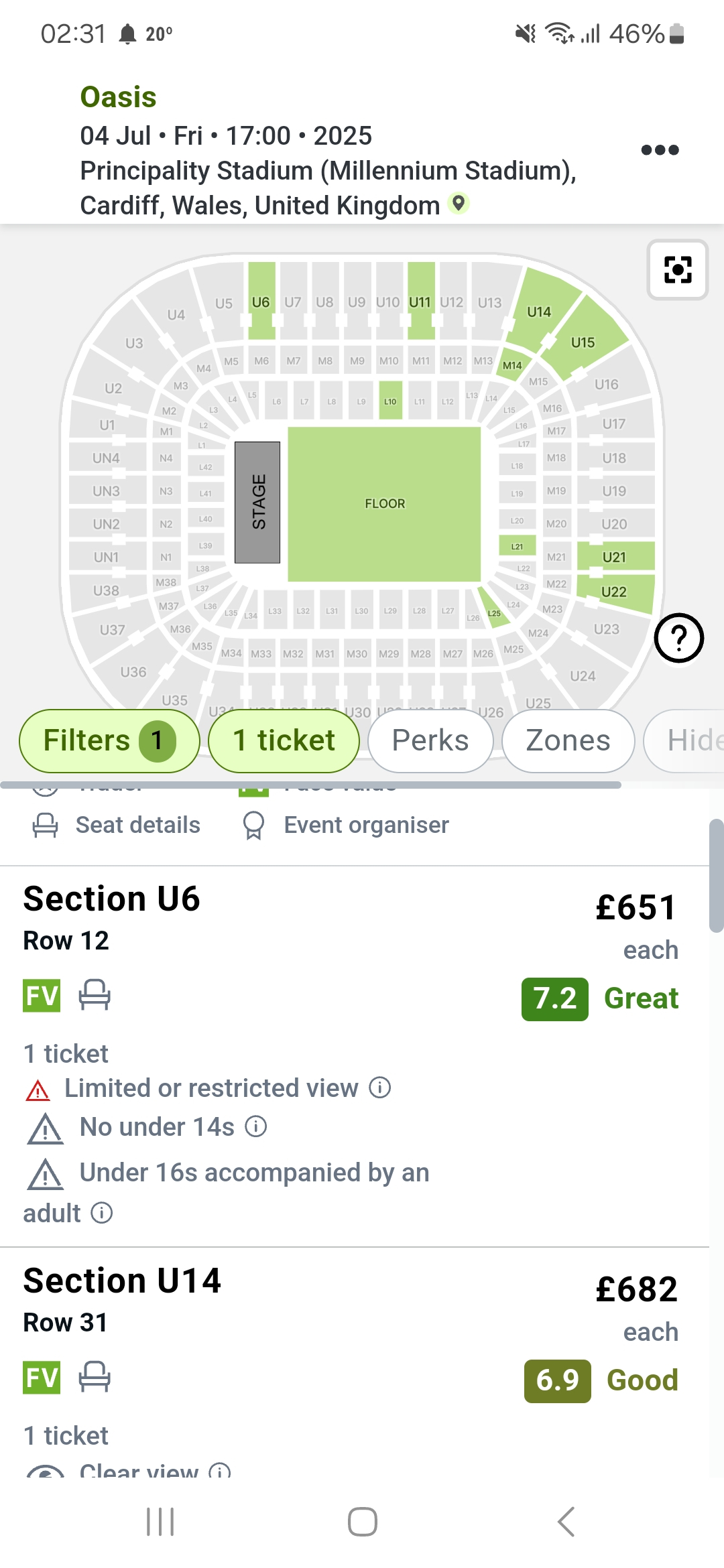The height and width of the screenshot is (1568, 724).
Task: Tap info icon next to No under 14s
Action: pyautogui.click(x=256, y=1126)
